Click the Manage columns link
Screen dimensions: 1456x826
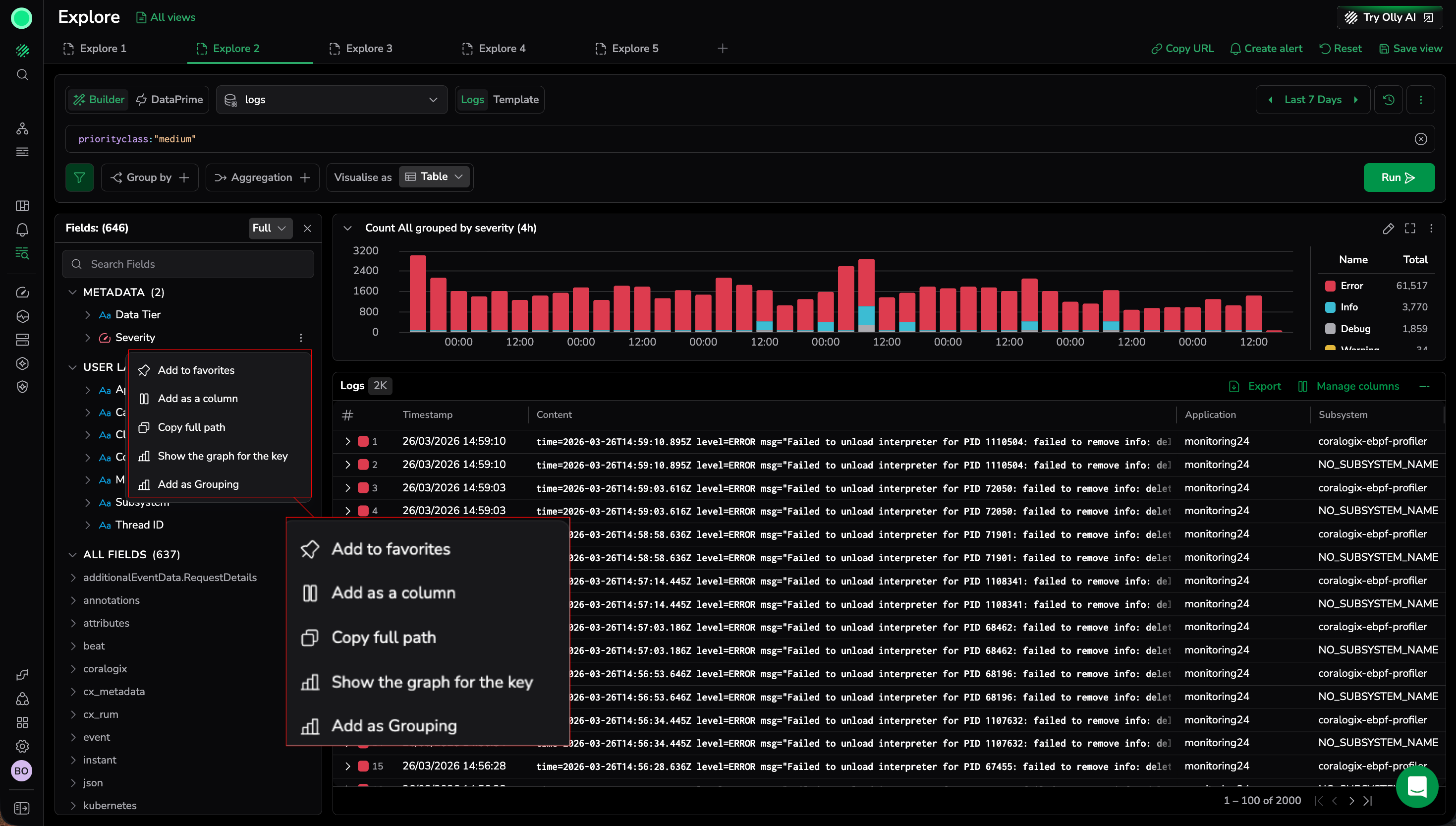pyautogui.click(x=1357, y=386)
